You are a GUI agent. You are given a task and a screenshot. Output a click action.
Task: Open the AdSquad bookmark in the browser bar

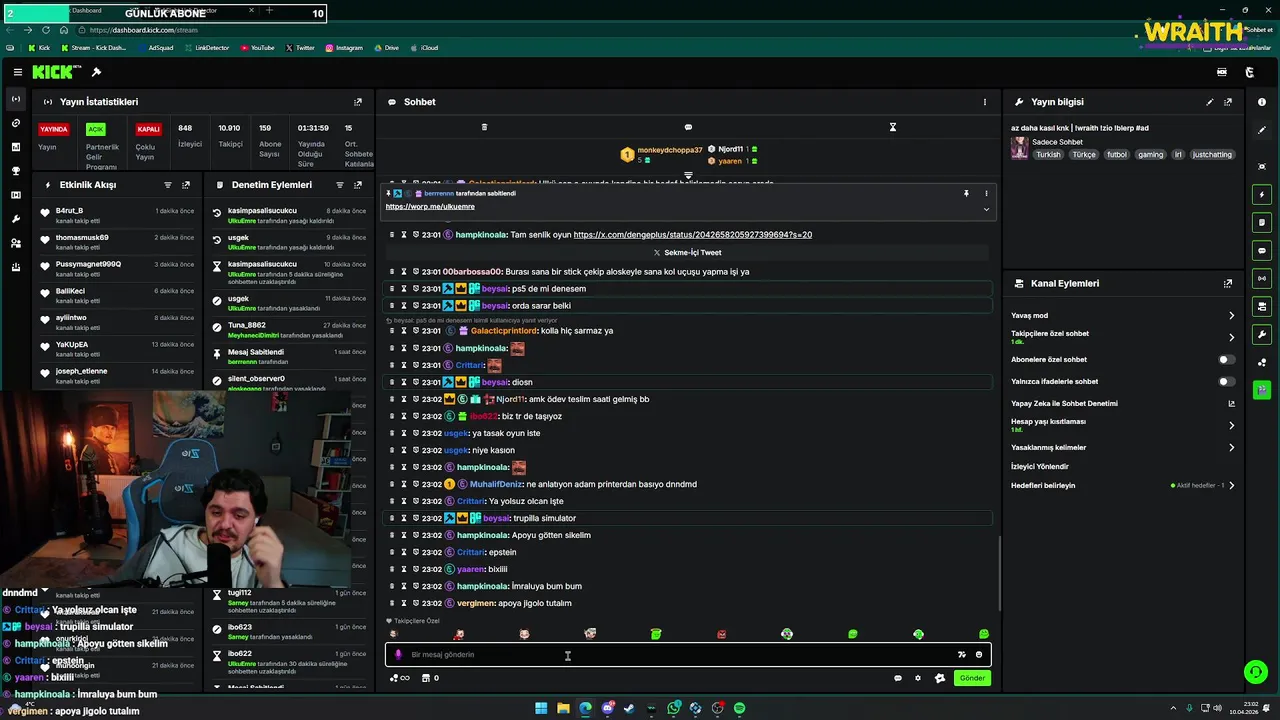tap(155, 48)
